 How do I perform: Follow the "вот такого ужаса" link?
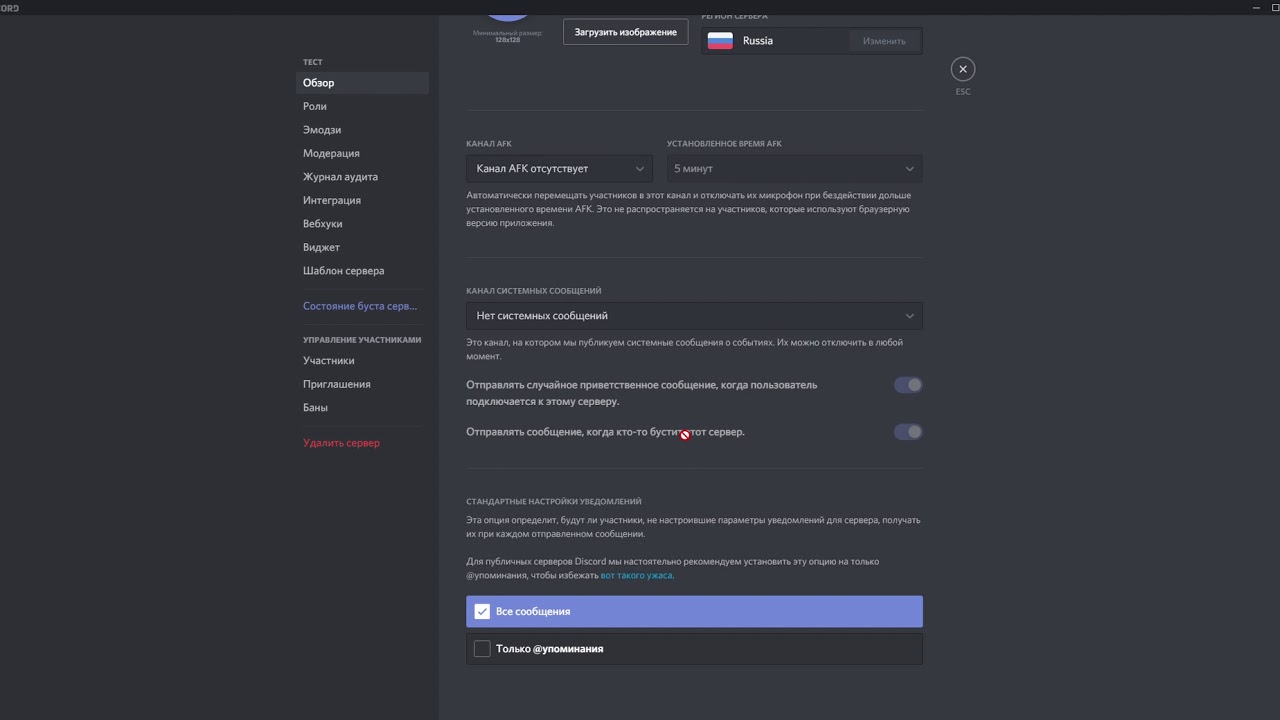point(636,576)
